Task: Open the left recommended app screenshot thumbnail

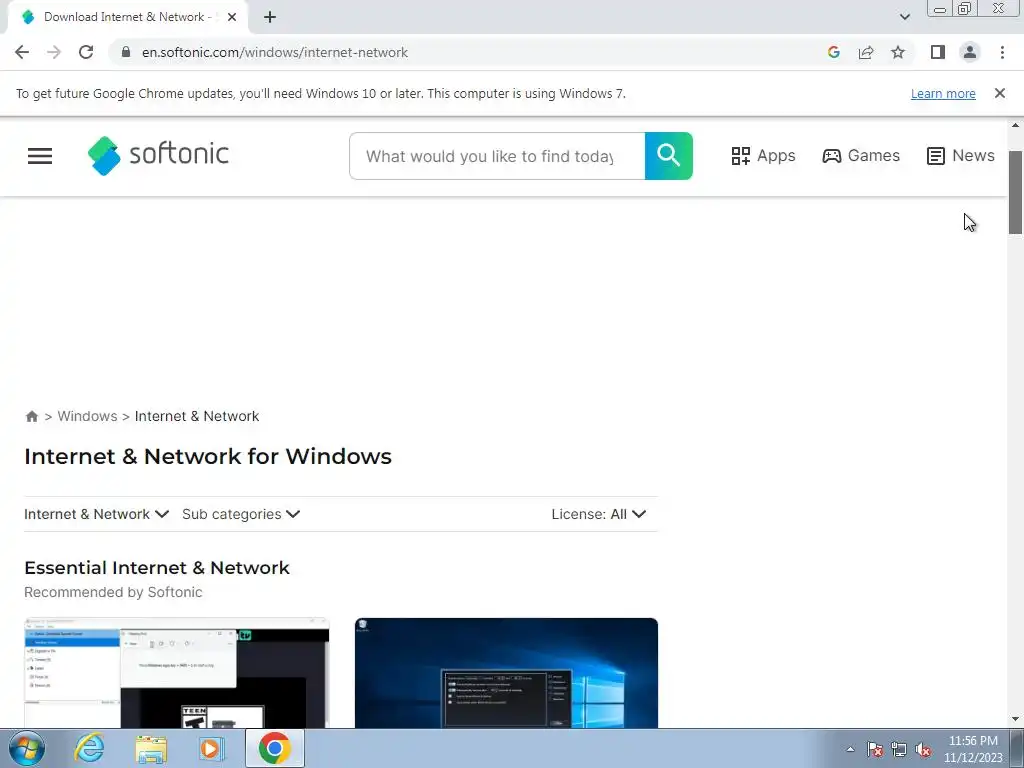Action: click(x=176, y=673)
